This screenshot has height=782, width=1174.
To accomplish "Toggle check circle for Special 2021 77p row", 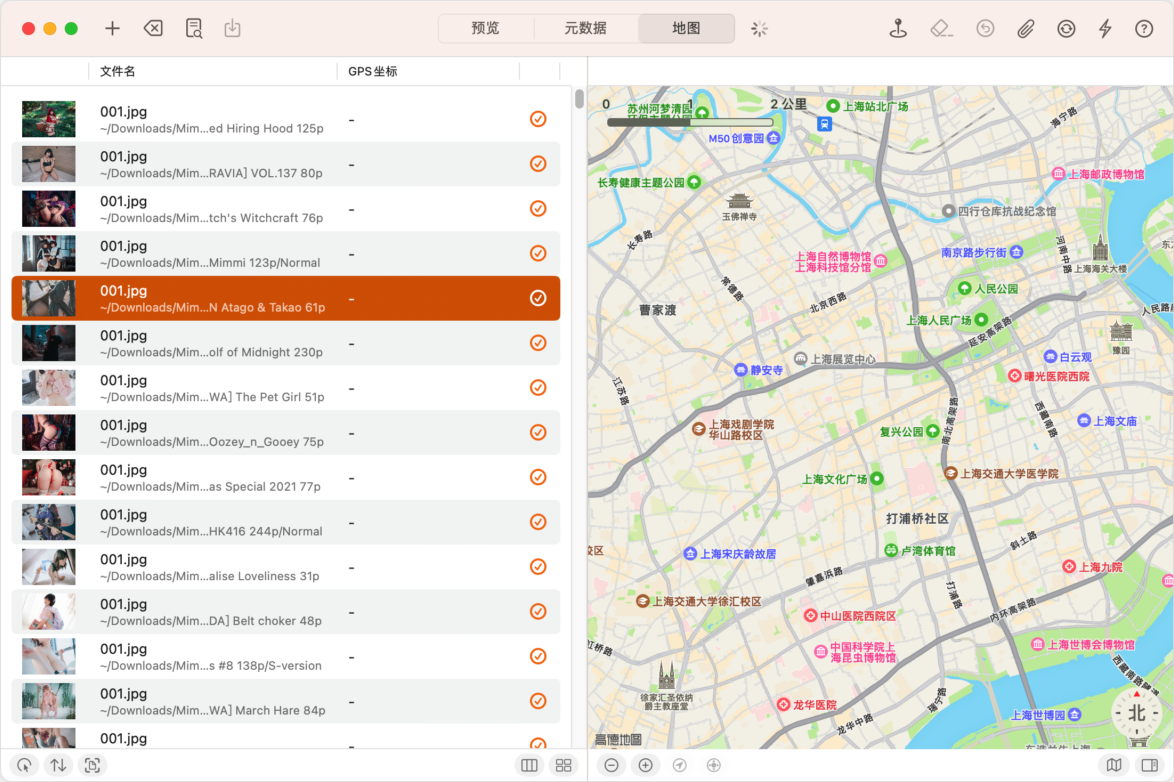I will [x=538, y=477].
